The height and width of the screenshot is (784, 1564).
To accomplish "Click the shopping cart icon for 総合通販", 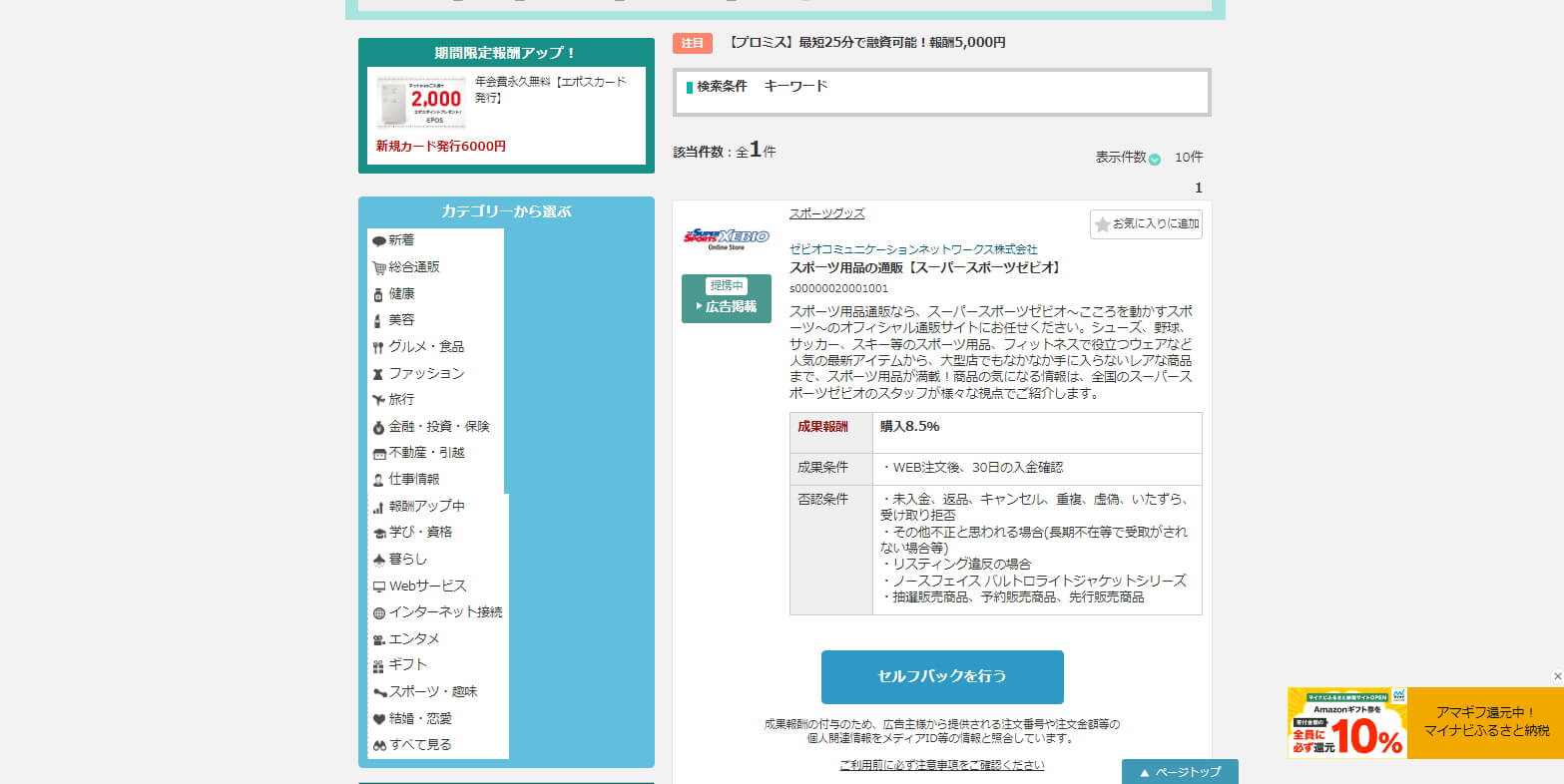I will pyautogui.click(x=378, y=267).
